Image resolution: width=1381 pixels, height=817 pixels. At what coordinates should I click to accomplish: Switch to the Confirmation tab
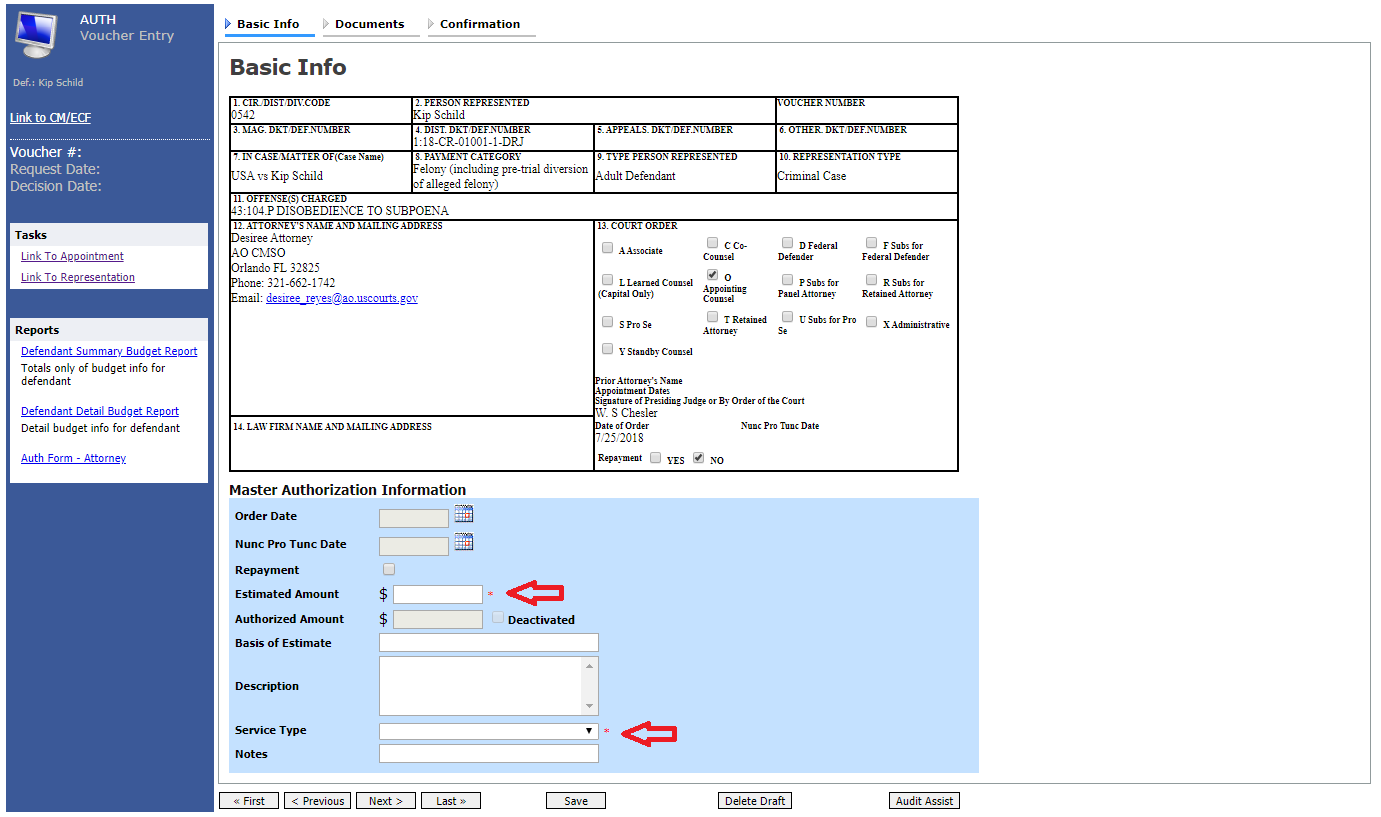480,24
